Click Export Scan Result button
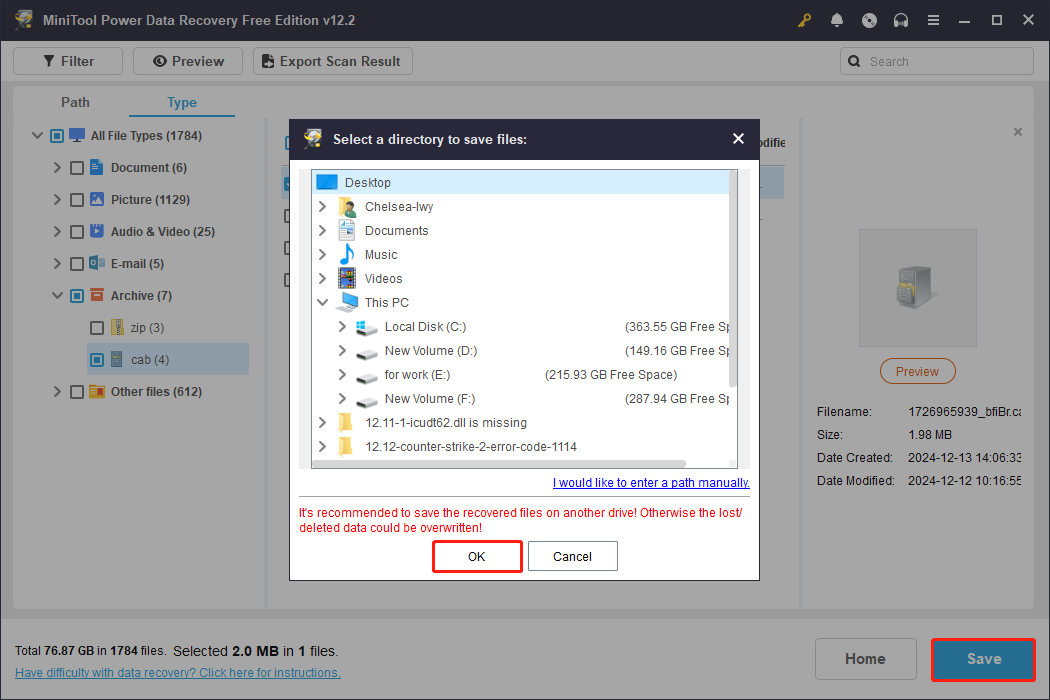The width and height of the screenshot is (1050, 700). tap(333, 61)
